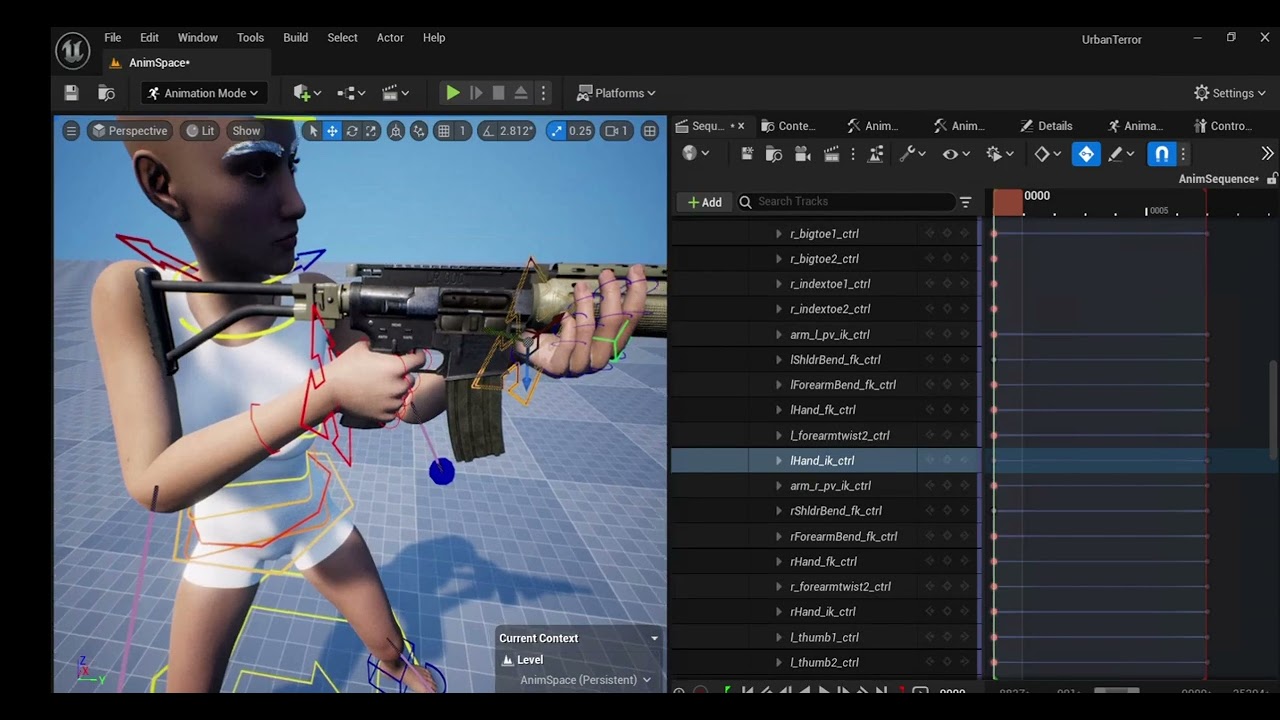Toggle Sequencer snapping magnet button
Screen dimensions: 1280x720
pos(1161,154)
